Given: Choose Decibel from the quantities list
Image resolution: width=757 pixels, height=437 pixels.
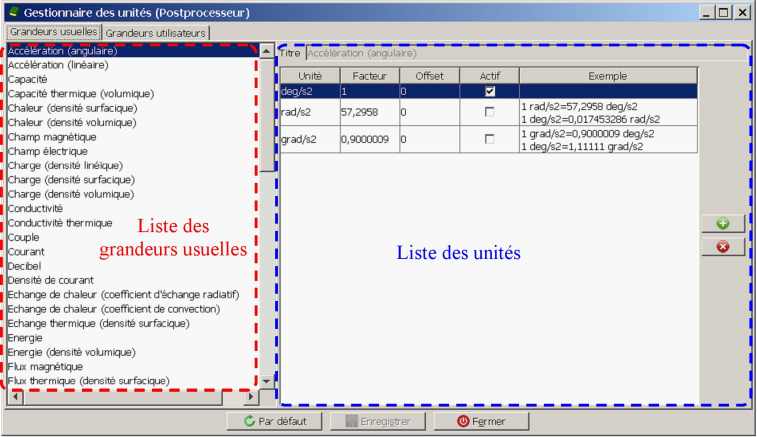Looking at the screenshot, I should click(27, 266).
